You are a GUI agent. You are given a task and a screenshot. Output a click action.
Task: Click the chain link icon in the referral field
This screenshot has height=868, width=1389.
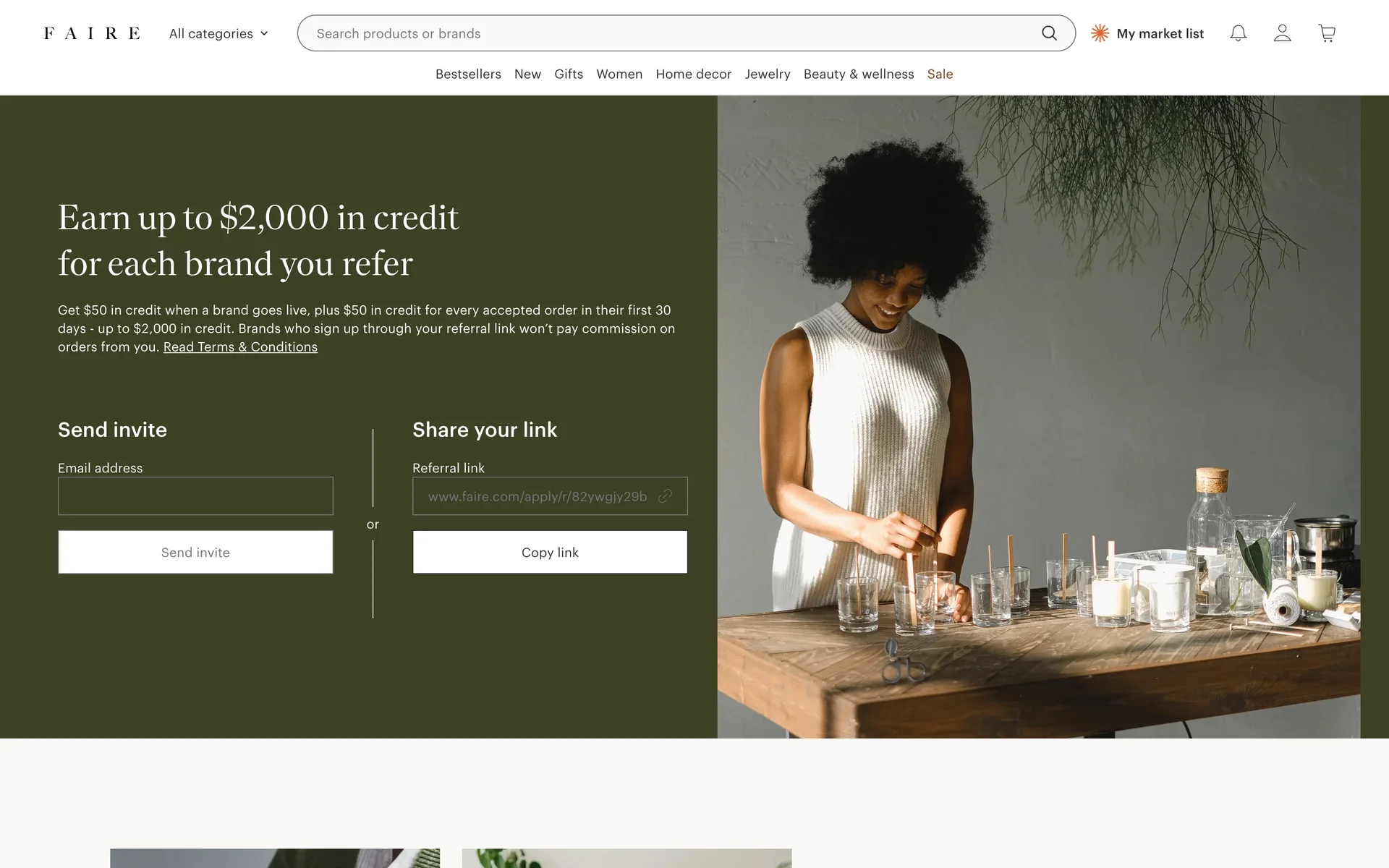(665, 496)
